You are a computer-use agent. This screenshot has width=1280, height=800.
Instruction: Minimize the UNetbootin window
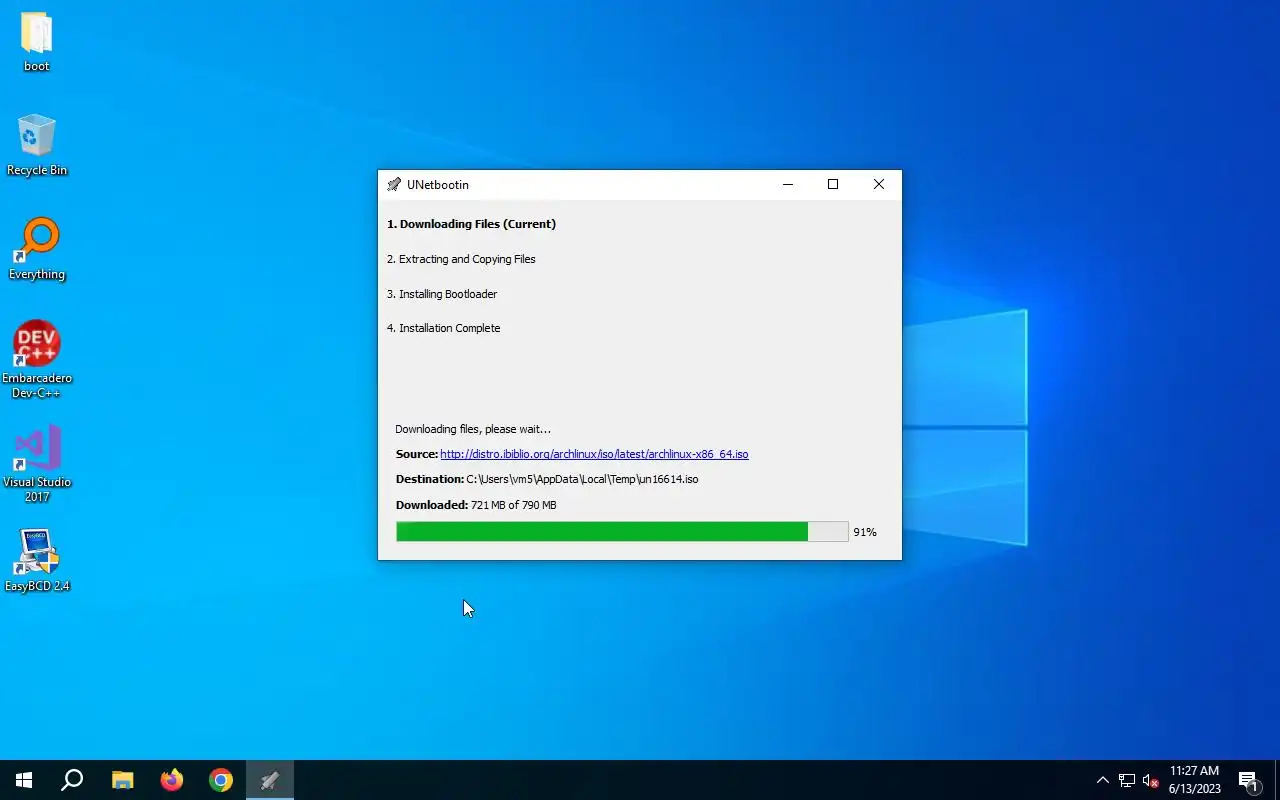click(788, 184)
